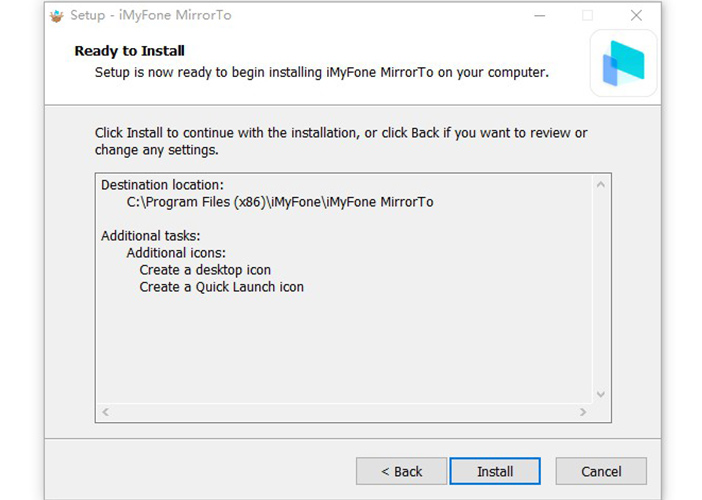Click the "Additional tasks:" line in summary
The height and width of the screenshot is (500, 702).
[150, 236]
